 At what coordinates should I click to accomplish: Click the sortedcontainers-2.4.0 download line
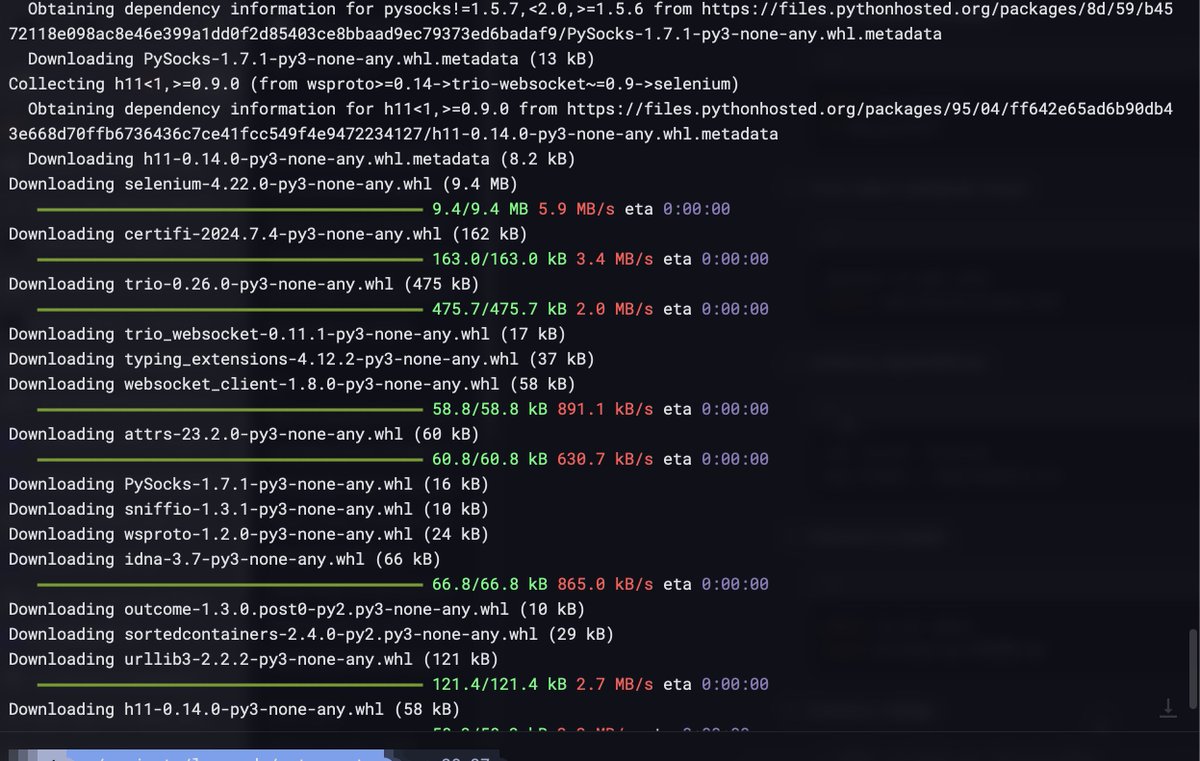pos(311,634)
